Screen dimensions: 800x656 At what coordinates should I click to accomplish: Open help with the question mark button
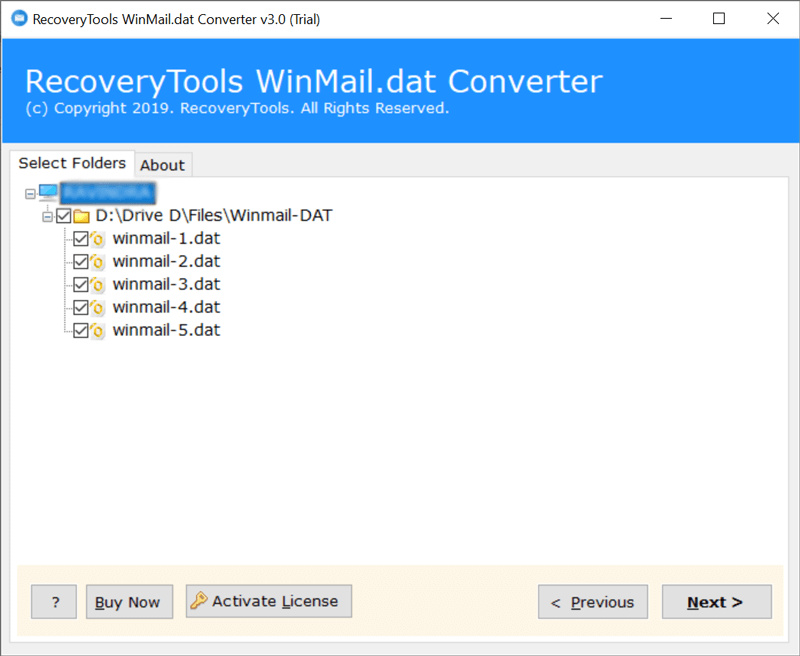coord(54,602)
